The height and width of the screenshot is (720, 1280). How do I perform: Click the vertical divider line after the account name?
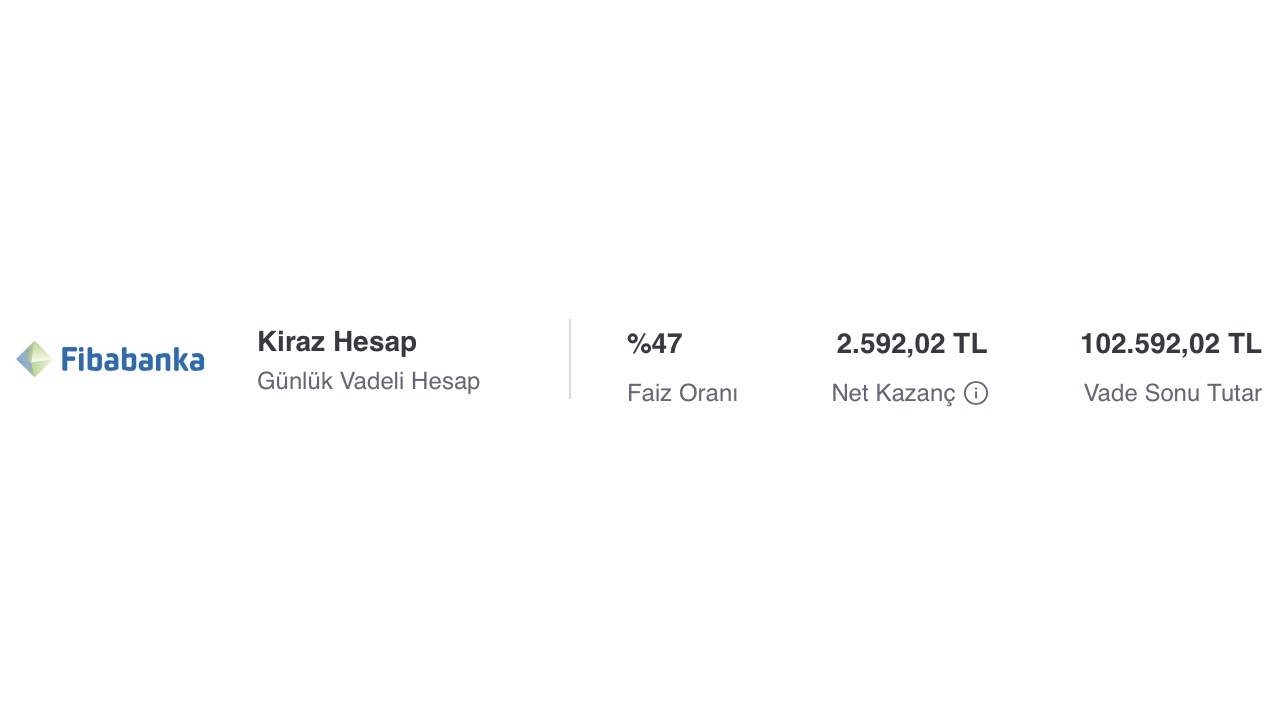[x=570, y=359]
